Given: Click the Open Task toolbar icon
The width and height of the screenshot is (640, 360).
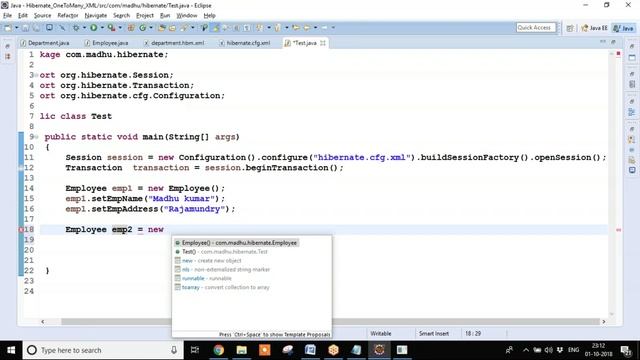Looking at the screenshot, I should click(172, 28).
